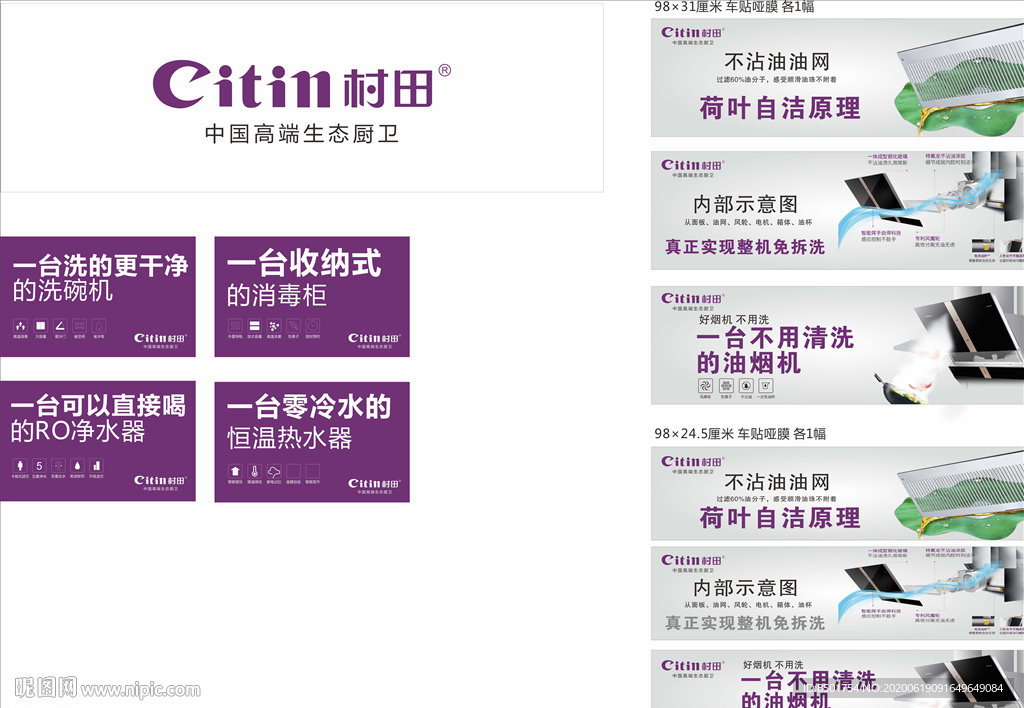The image size is (1024, 708).
Task: Click the faded dotted icon on the RO purifier card
Action: (x=59, y=466)
